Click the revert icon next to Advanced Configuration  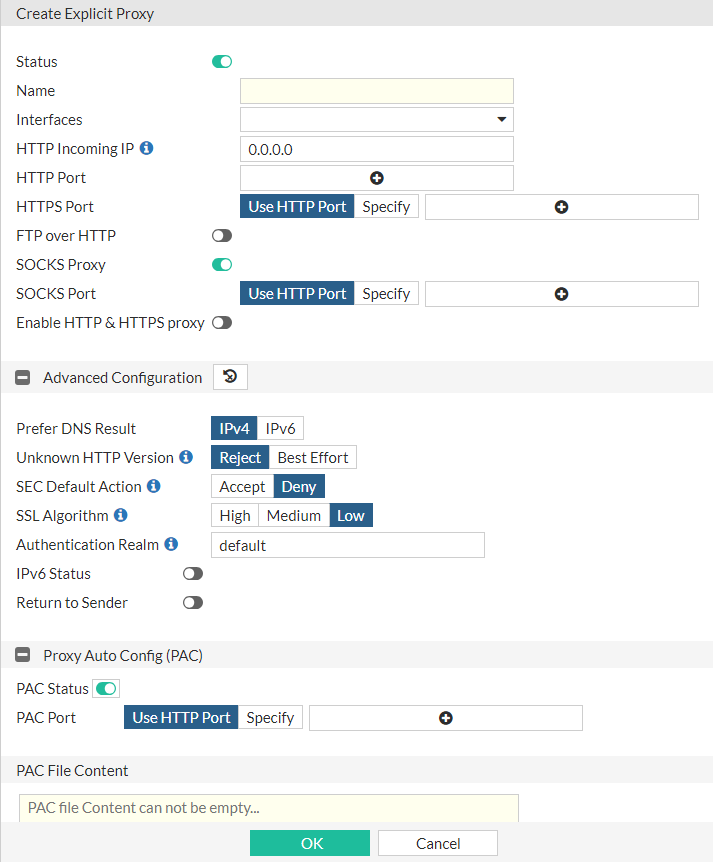pos(229,377)
